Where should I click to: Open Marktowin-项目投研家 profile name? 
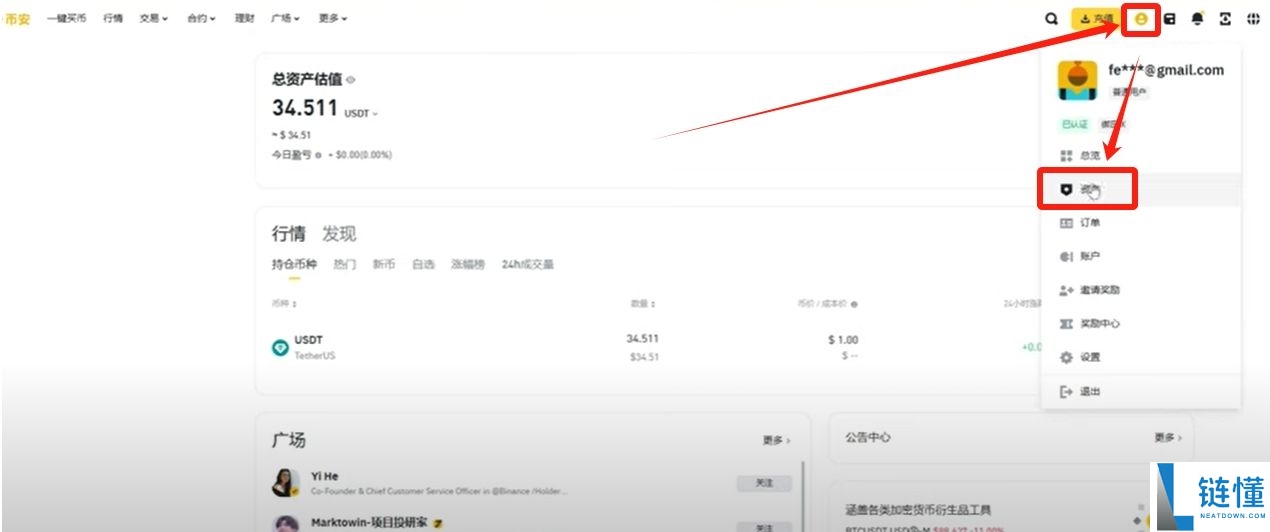click(x=369, y=522)
